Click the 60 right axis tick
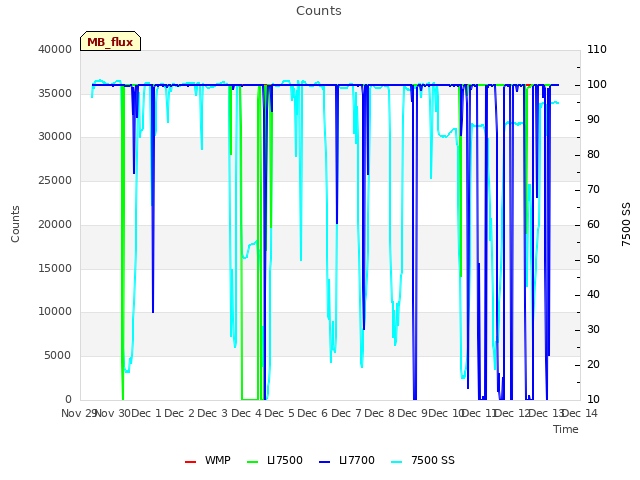The height and width of the screenshot is (480, 640). pos(593,224)
